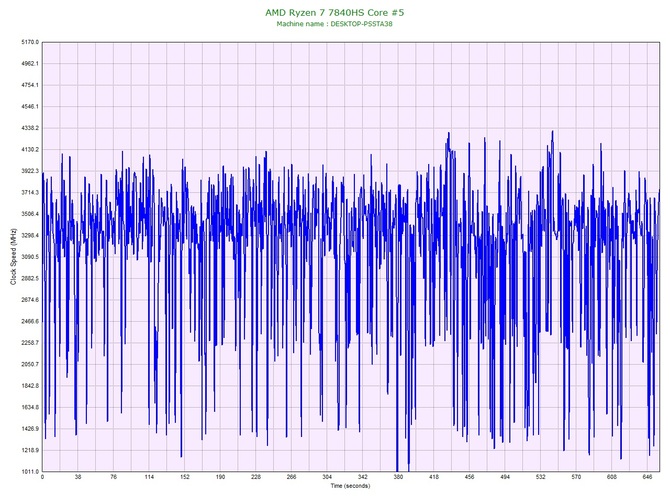670x503 pixels.
Task: Click the x-axis tick label 304
Action: point(327,477)
